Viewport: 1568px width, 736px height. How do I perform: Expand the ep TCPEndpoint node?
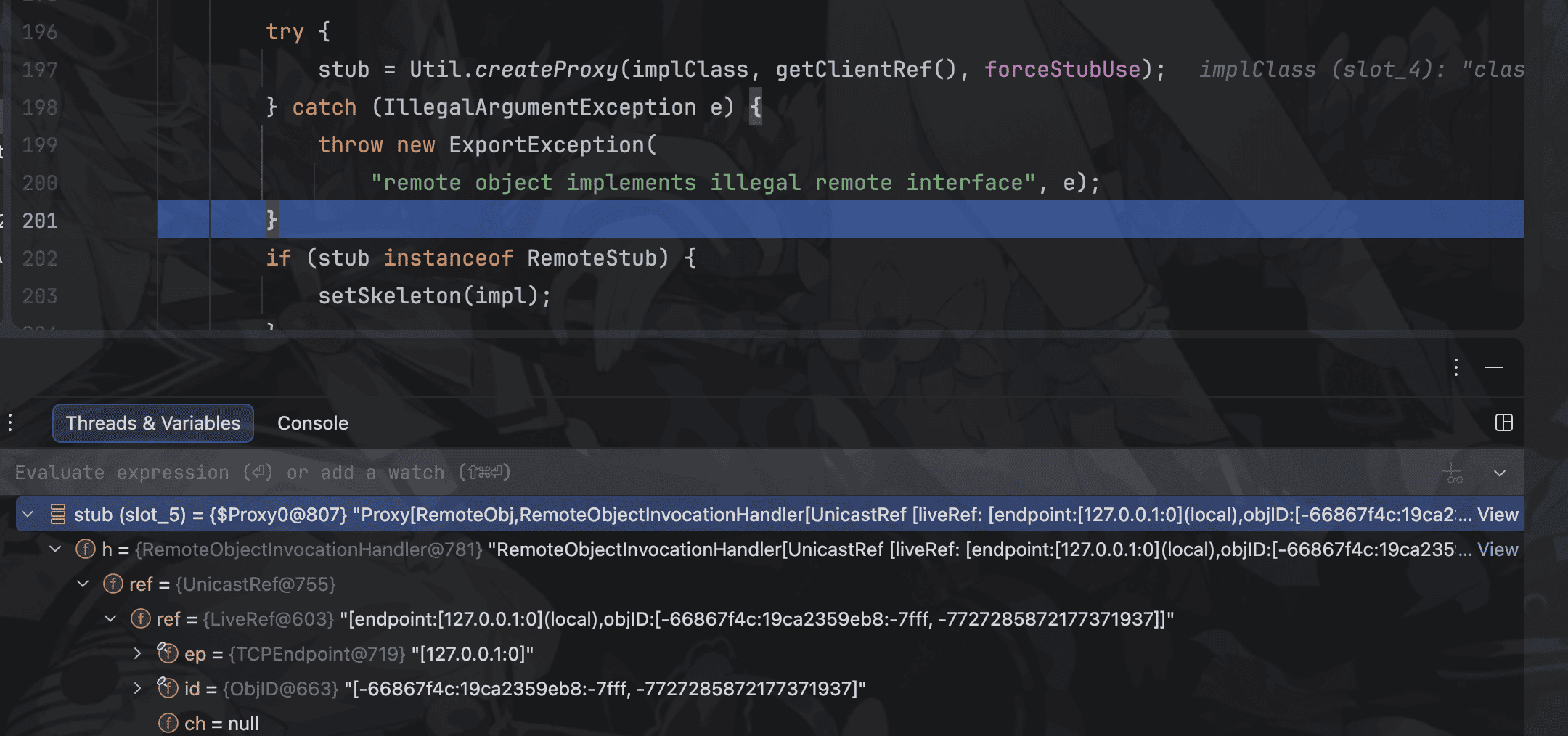[138, 654]
